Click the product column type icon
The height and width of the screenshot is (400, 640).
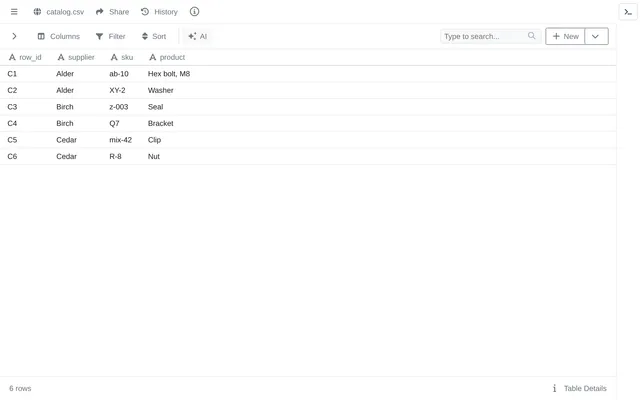click(x=153, y=58)
